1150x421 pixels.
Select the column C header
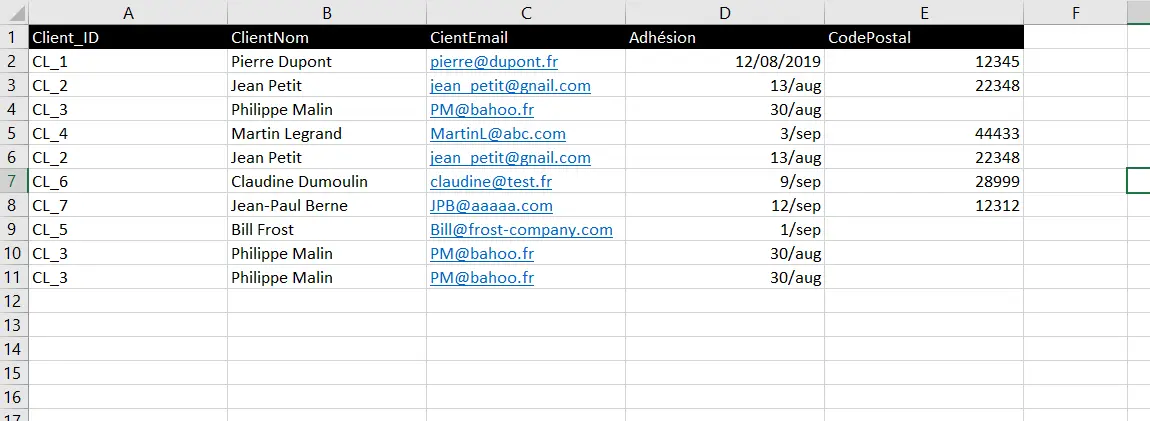click(526, 13)
